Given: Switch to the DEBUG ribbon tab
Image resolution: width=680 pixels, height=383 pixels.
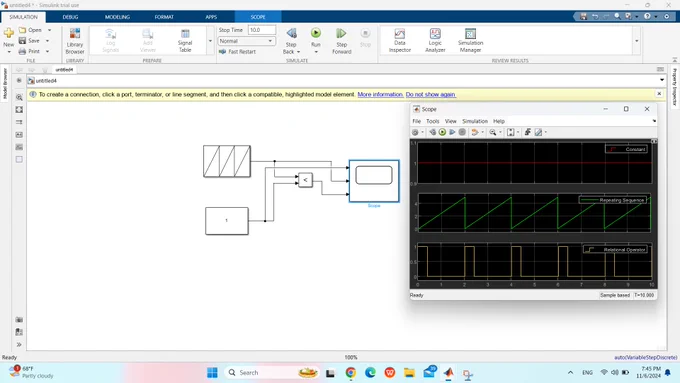Looking at the screenshot, I should point(70,17).
